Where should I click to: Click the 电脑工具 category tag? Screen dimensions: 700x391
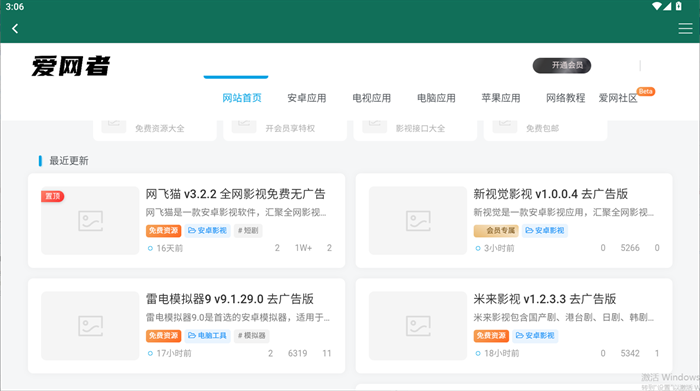tap(208, 336)
